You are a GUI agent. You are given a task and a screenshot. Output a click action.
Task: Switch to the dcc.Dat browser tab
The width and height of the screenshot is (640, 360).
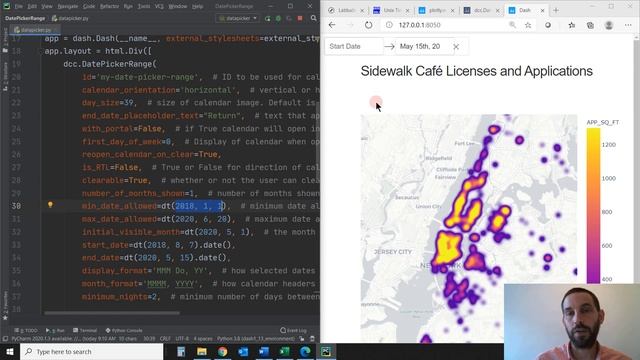tap(482, 10)
